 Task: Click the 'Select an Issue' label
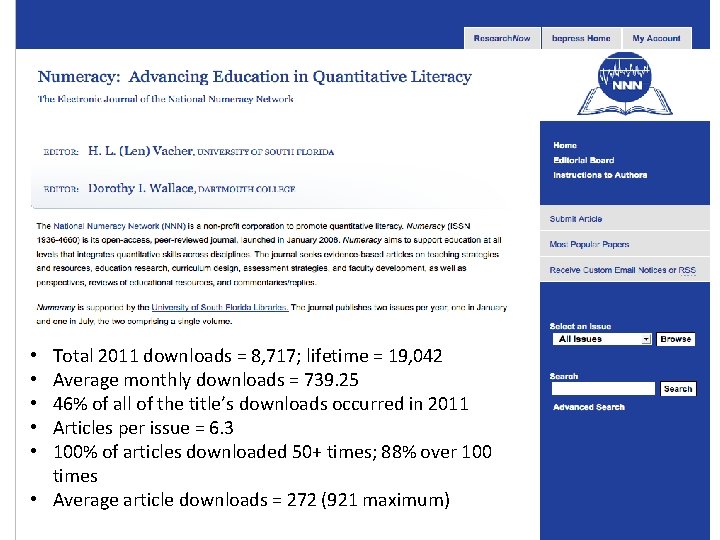click(x=580, y=326)
